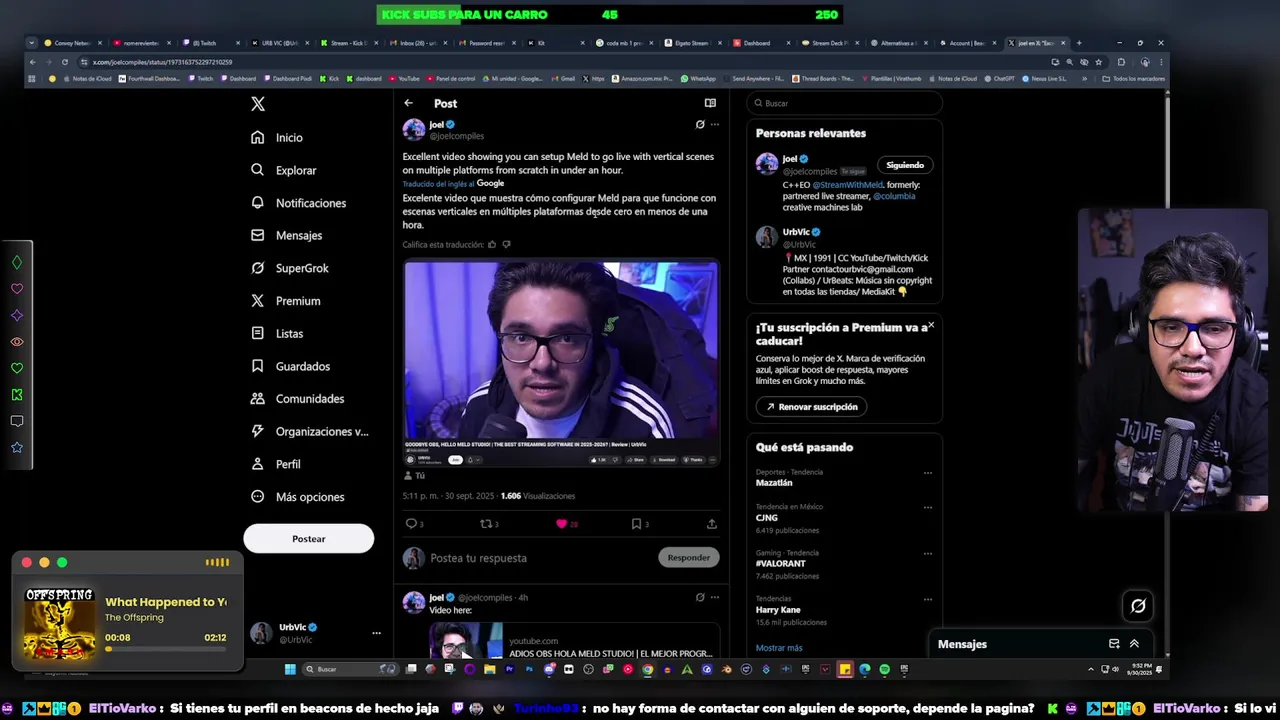Image resolution: width=1280 pixels, height=720 pixels.
Task: Open the floating Grok button
Action: 1138,606
